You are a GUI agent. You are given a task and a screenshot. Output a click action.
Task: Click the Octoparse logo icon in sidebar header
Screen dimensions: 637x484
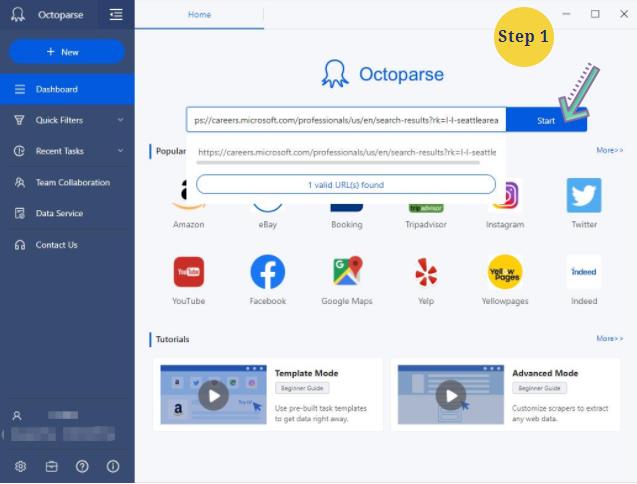point(18,15)
